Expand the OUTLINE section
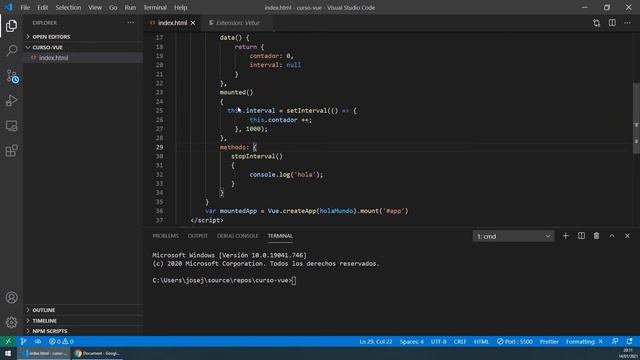This screenshot has height=360, width=640. click(83, 310)
